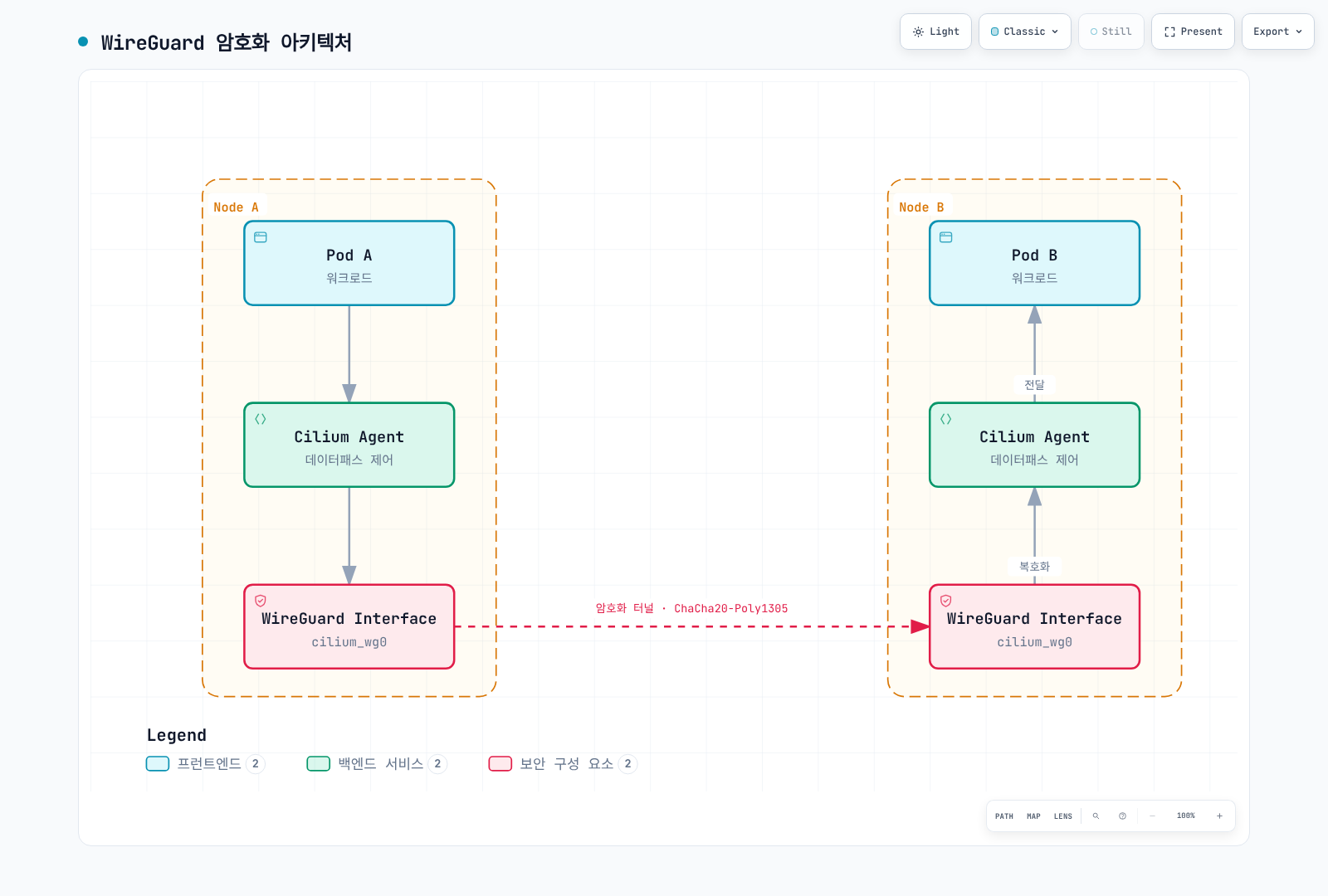Click the Node A WireGuard shield icon
This screenshot has height=896, width=1328.
click(x=261, y=601)
